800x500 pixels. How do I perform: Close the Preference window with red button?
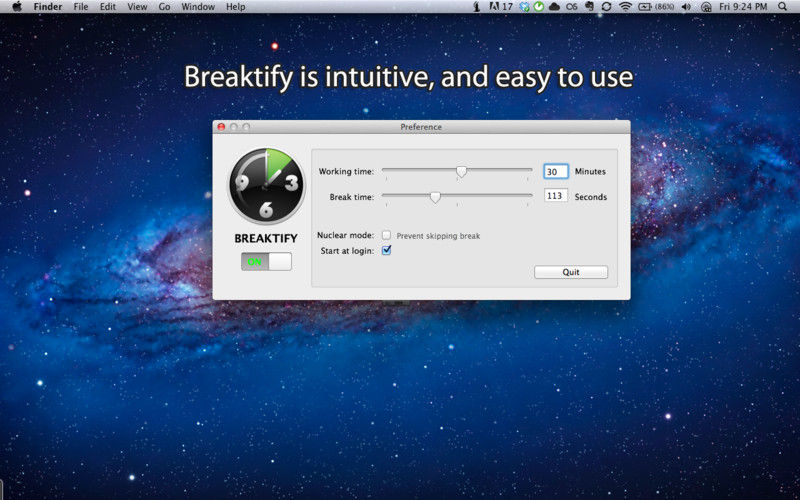(x=221, y=127)
